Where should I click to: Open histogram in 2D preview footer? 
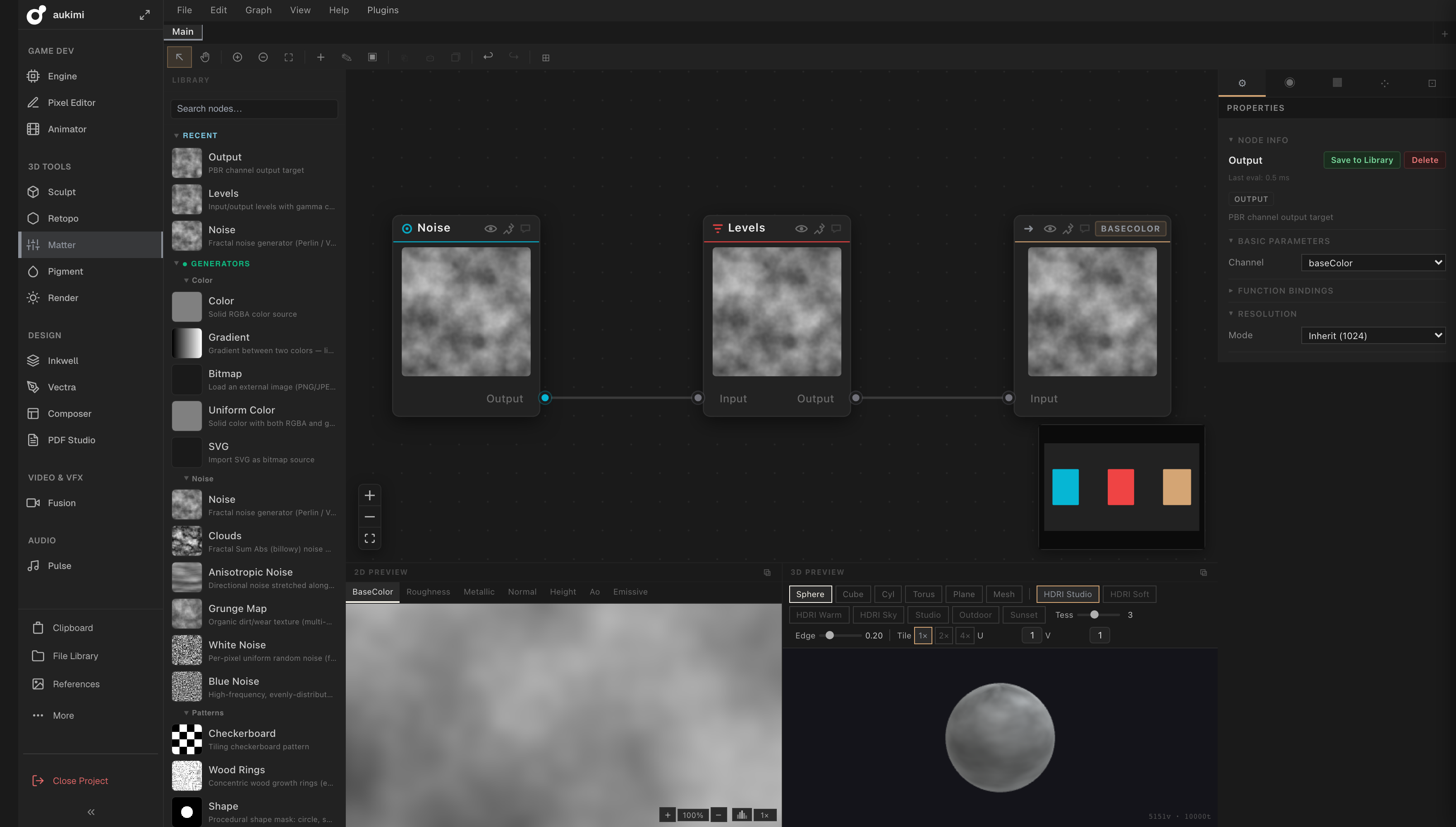tap(742, 815)
